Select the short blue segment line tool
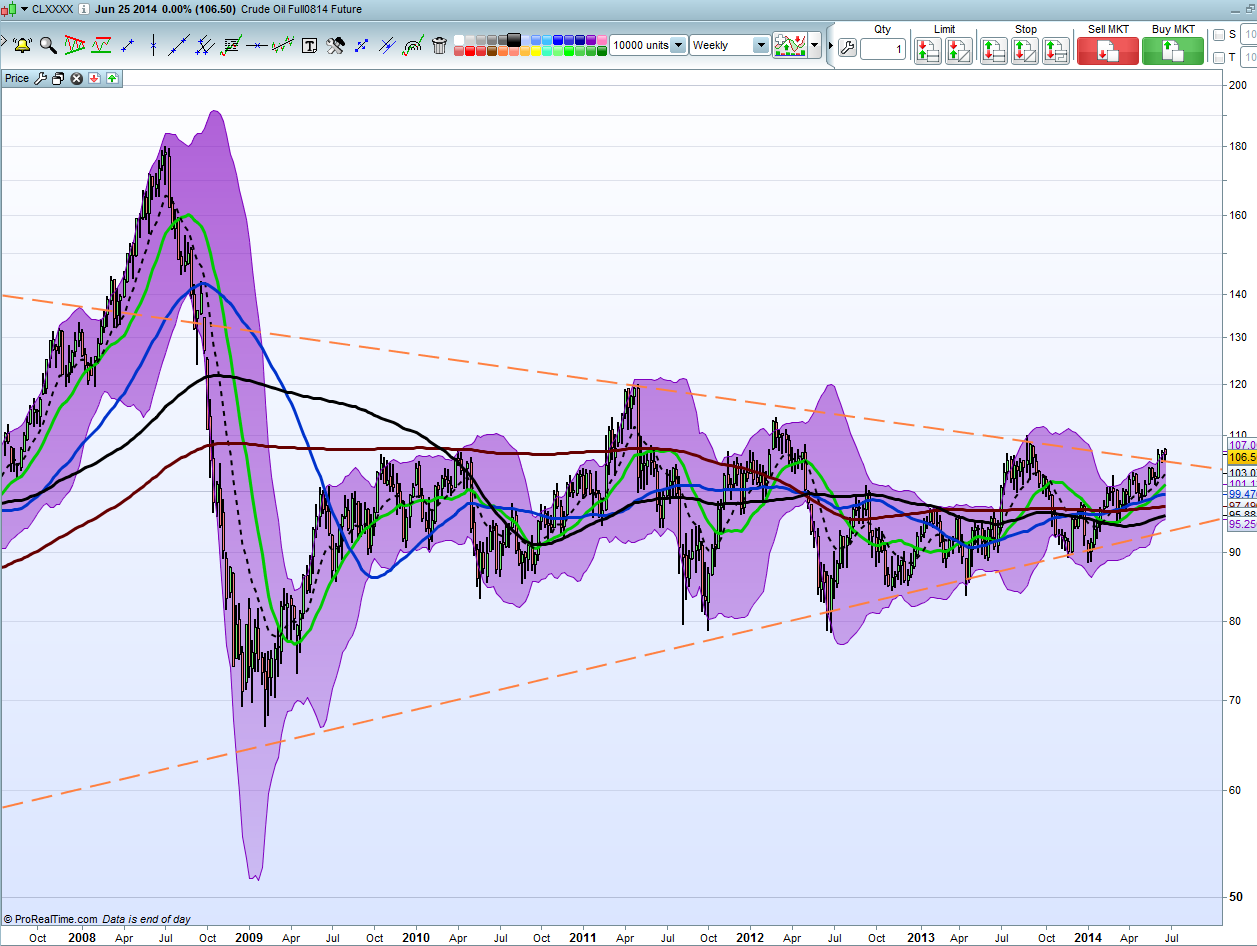The image size is (1257, 946). point(128,45)
